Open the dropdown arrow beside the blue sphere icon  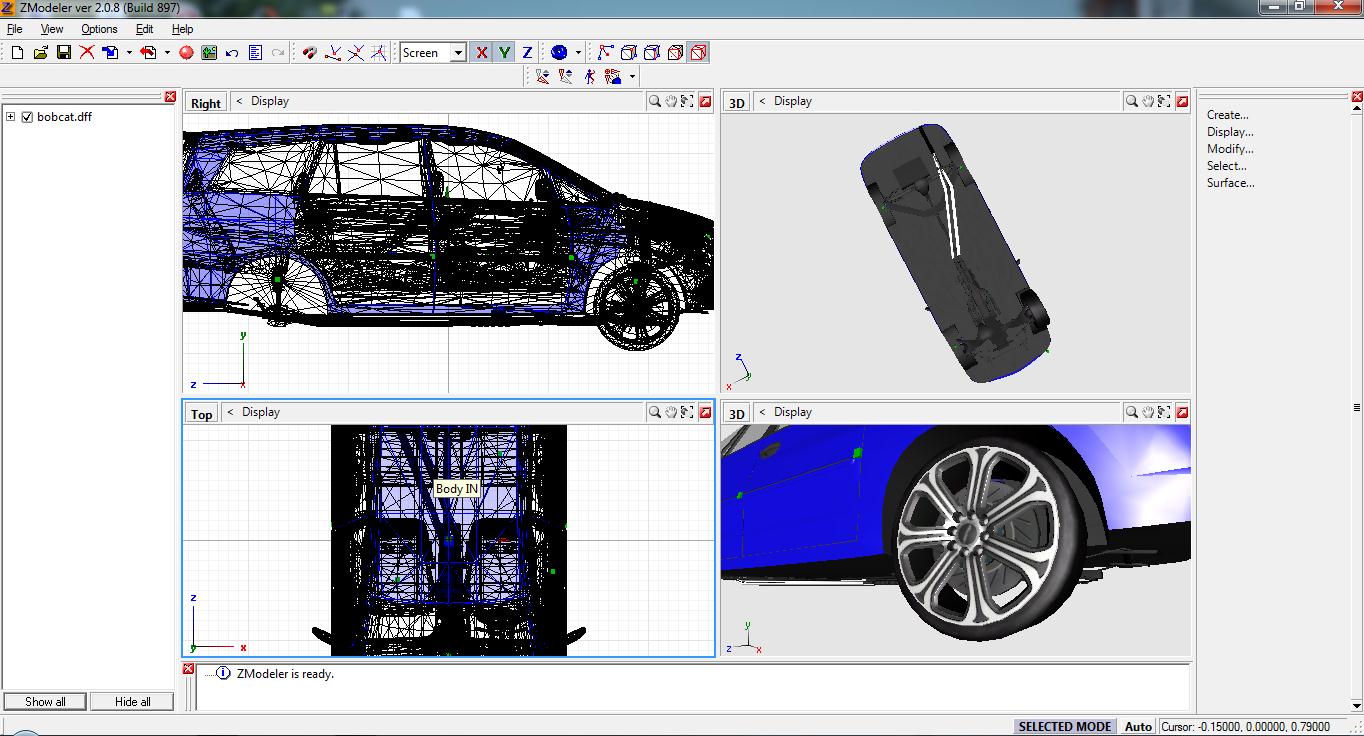point(578,53)
